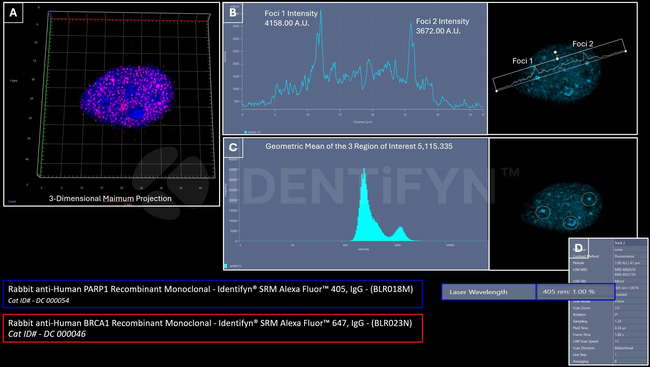This screenshot has width=650, height=367.
Task: Click the upper white handle above the nucleus
Action: coord(555,52)
